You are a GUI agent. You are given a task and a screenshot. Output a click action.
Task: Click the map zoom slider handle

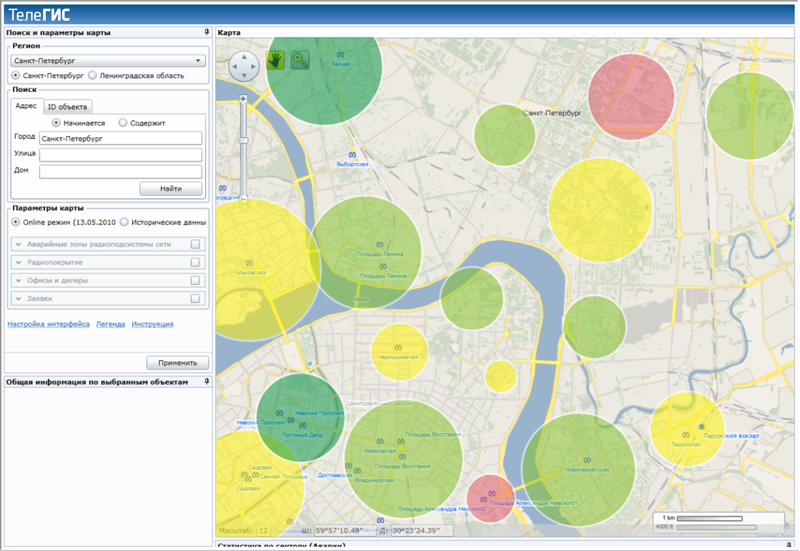[x=243, y=138]
